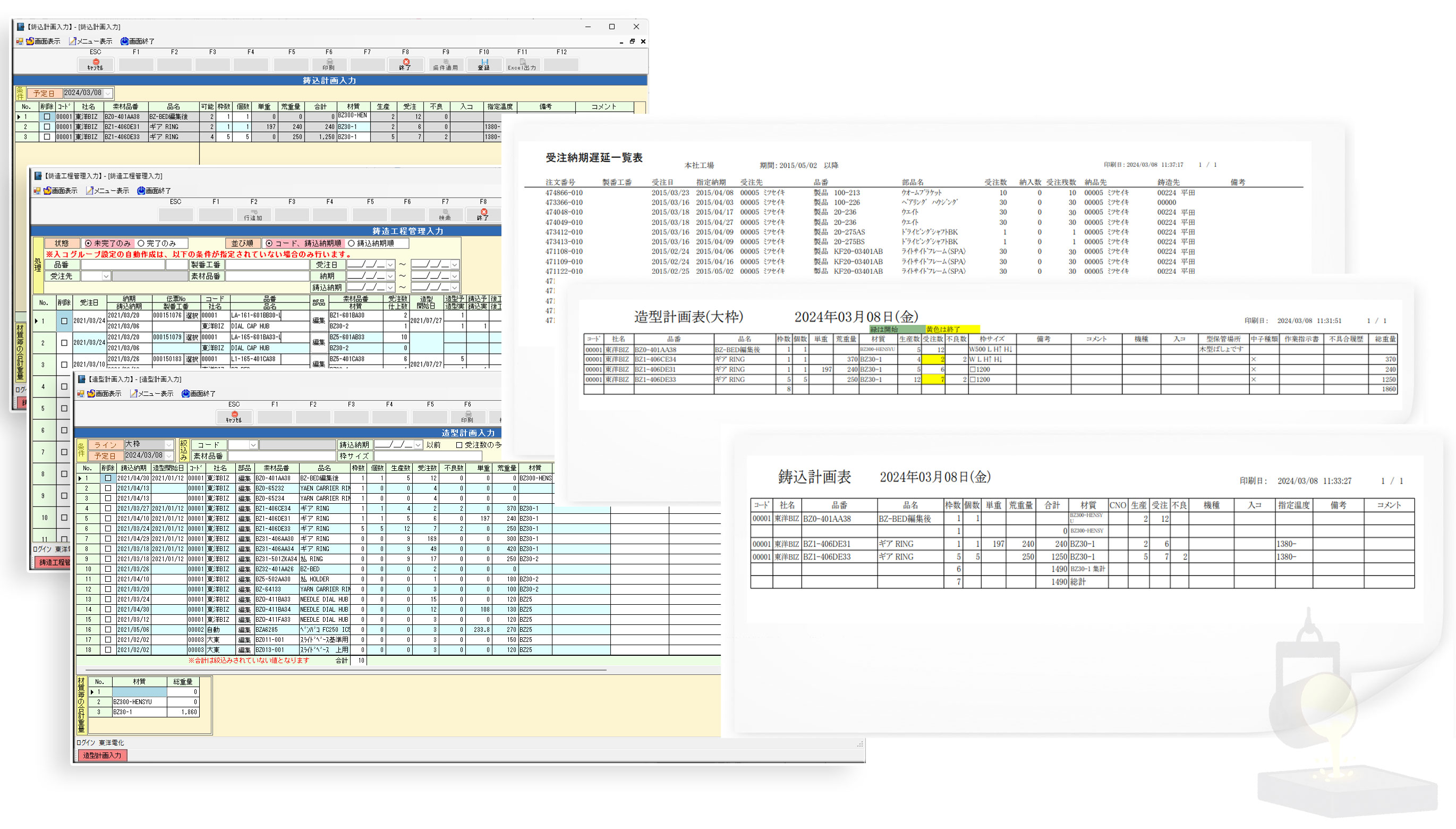Tick 削除 checkbox for row 2 in 鋳造工程管理入力
The width and height of the screenshot is (1456, 829).
pos(64,343)
